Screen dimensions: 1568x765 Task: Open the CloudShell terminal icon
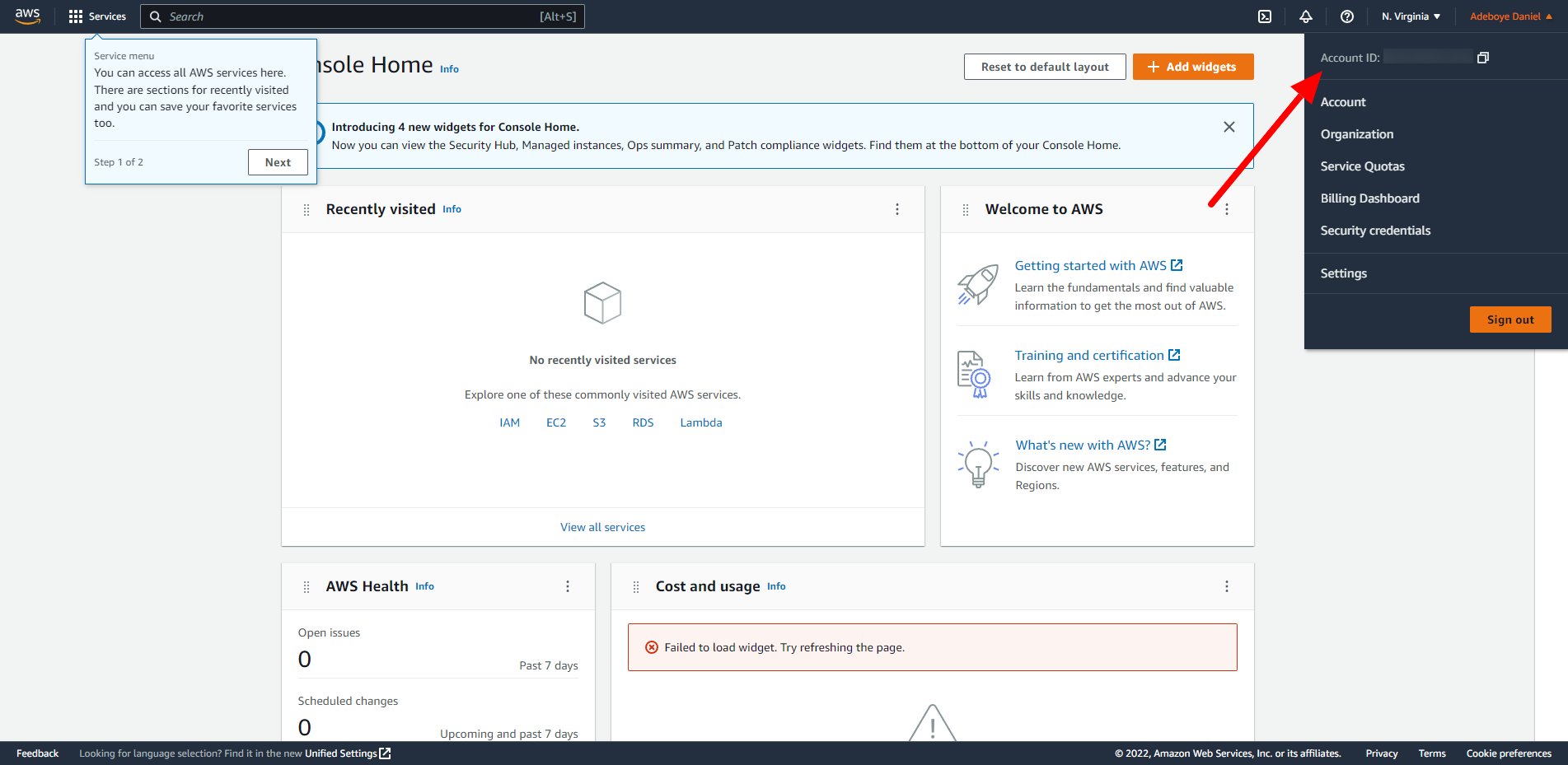pyautogui.click(x=1265, y=16)
